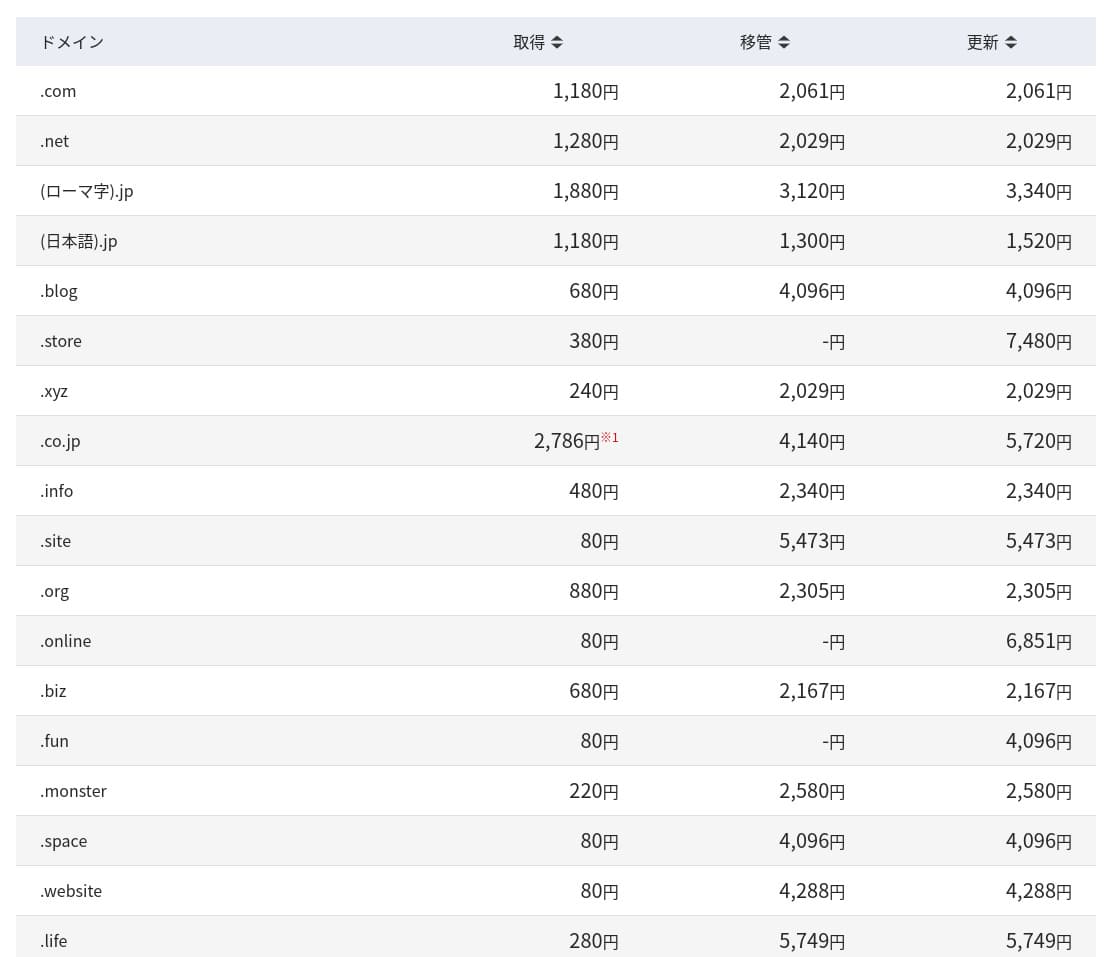Click the .monster domain name cell
The height and width of the screenshot is (957, 1109).
tap(74, 791)
